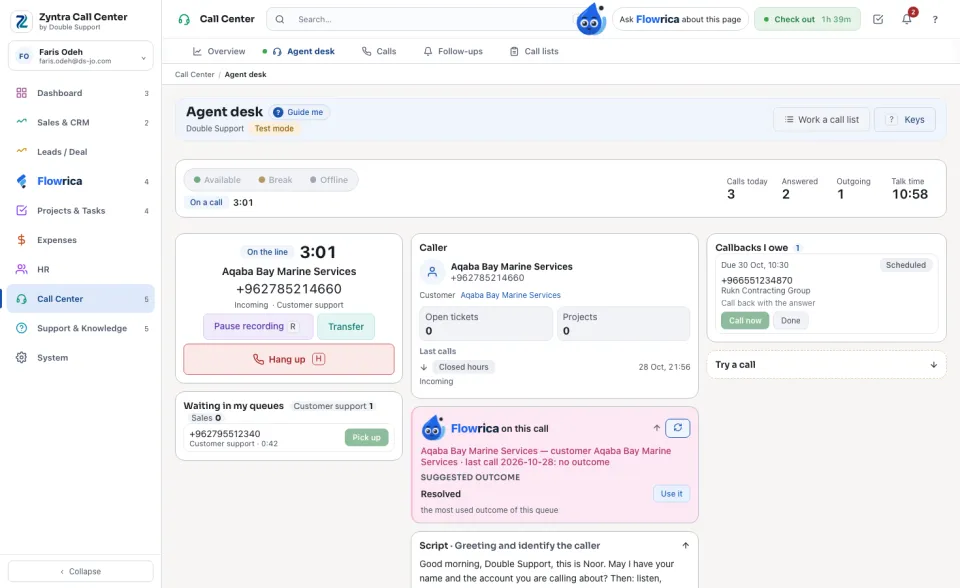Open Aqaba Bay Marine Services customer link
960x588 pixels.
point(511,295)
